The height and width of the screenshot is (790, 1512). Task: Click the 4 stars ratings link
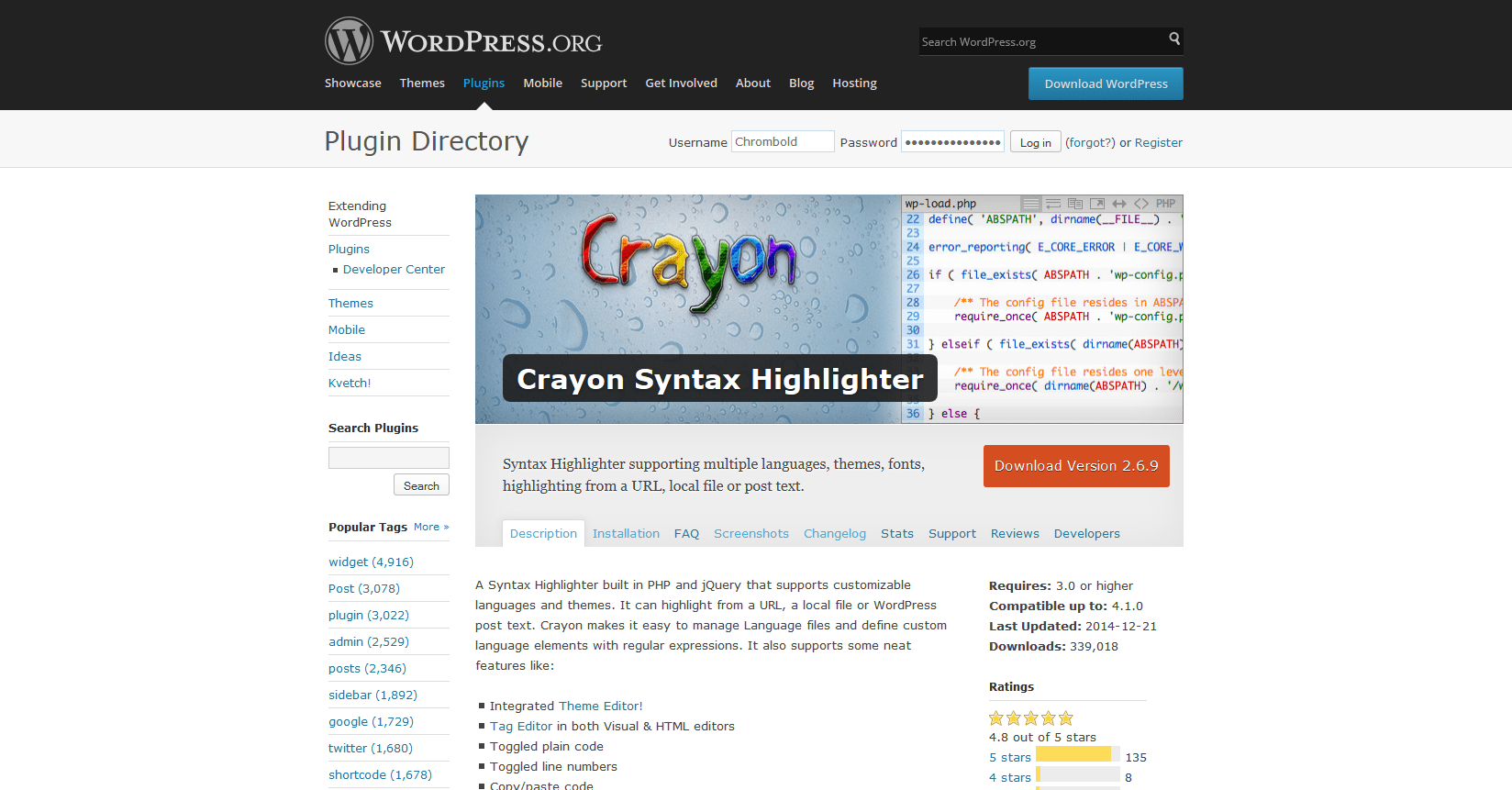pos(1010,778)
